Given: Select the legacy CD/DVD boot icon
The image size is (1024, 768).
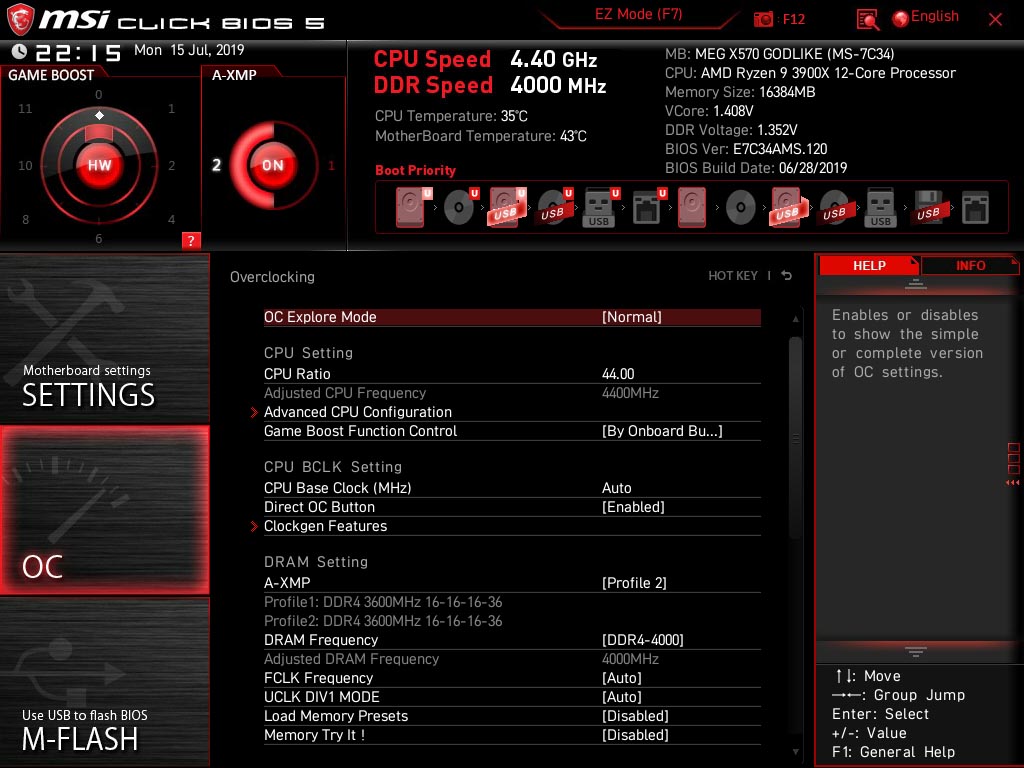Looking at the screenshot, I should tap(741, 208).
